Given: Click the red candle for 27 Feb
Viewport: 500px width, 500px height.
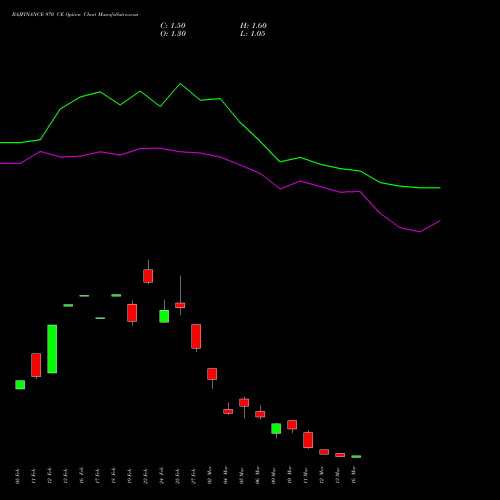Looking at the screenshot, I should [196, 336].
